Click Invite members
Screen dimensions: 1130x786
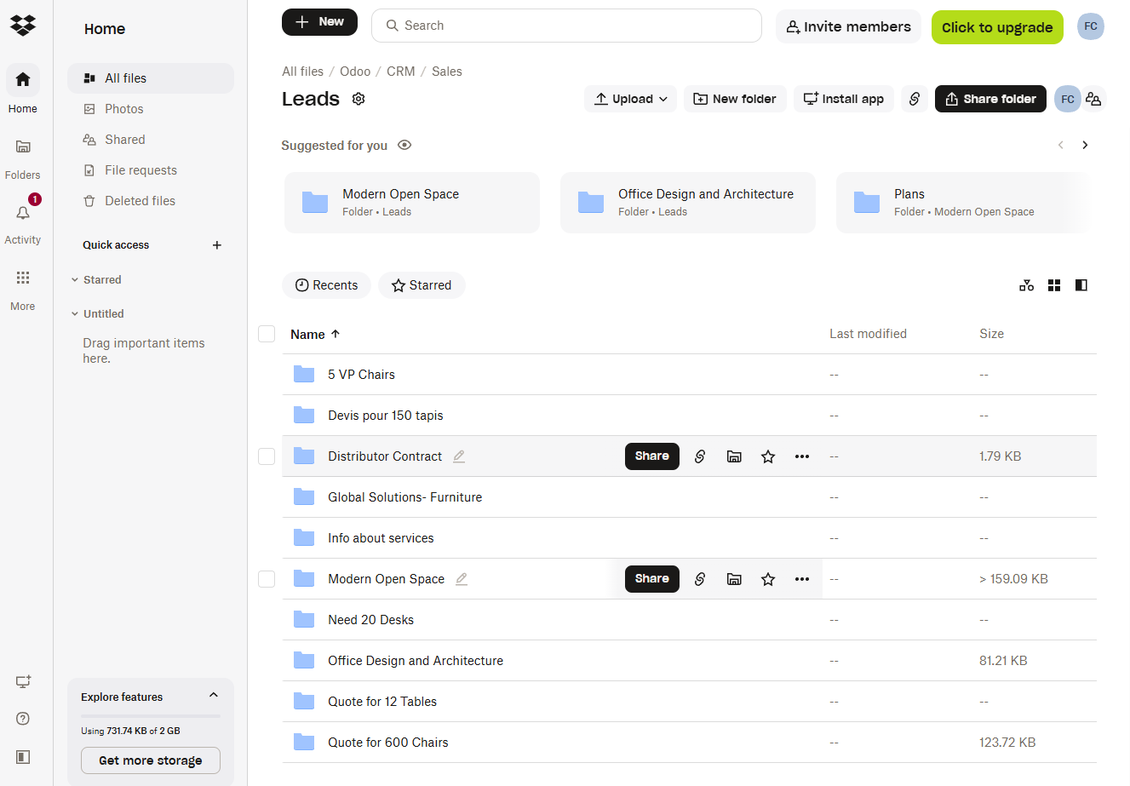[848, 27]
